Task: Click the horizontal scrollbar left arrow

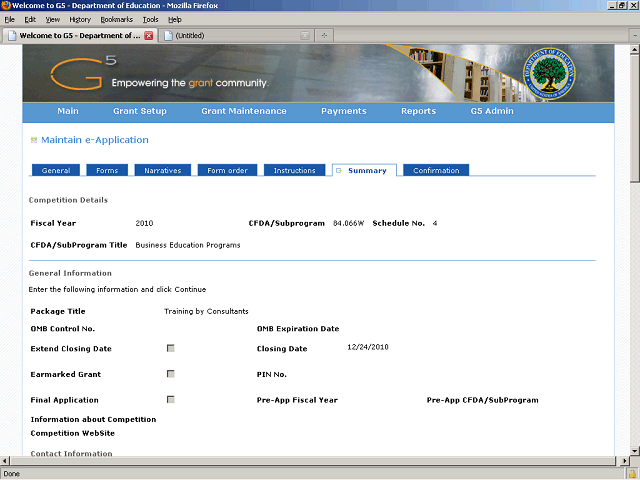Action: [x=5, y=461]
